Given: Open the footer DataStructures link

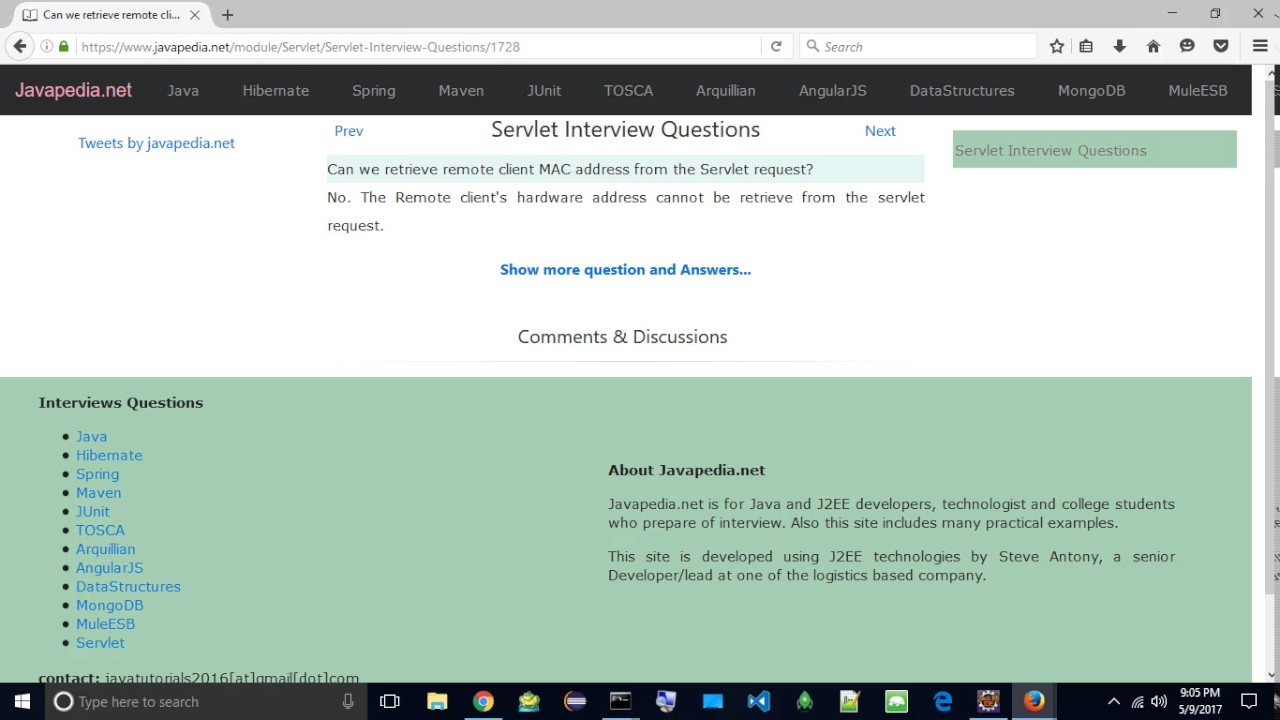Looking at the screenshot, I should pos(128,586).
